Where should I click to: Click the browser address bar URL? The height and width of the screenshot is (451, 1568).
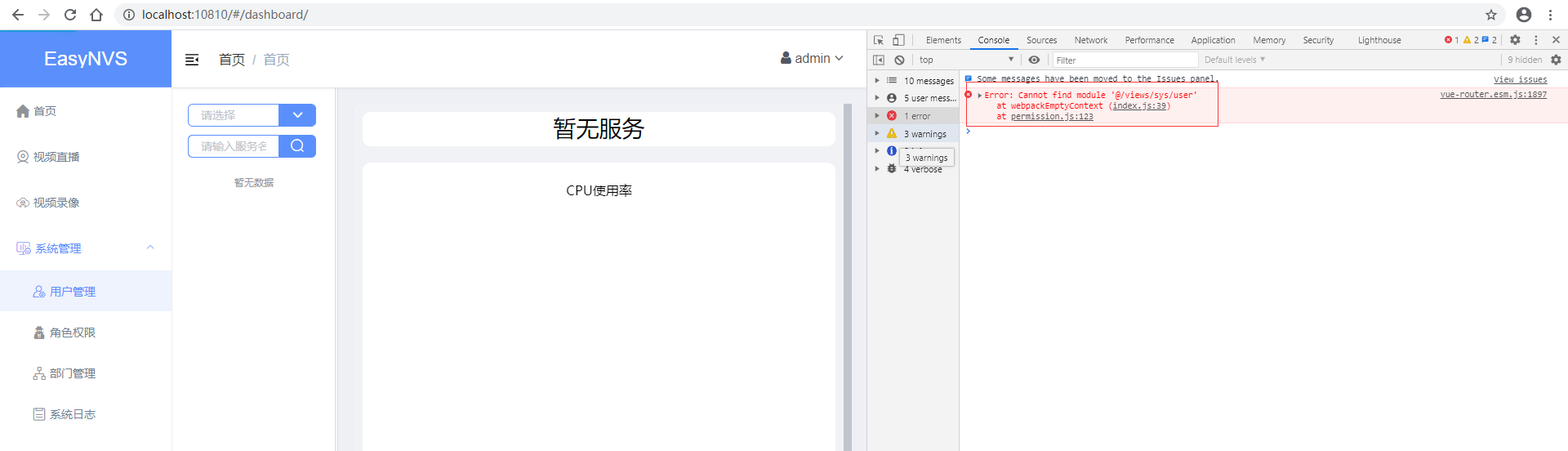click(225, 15)
